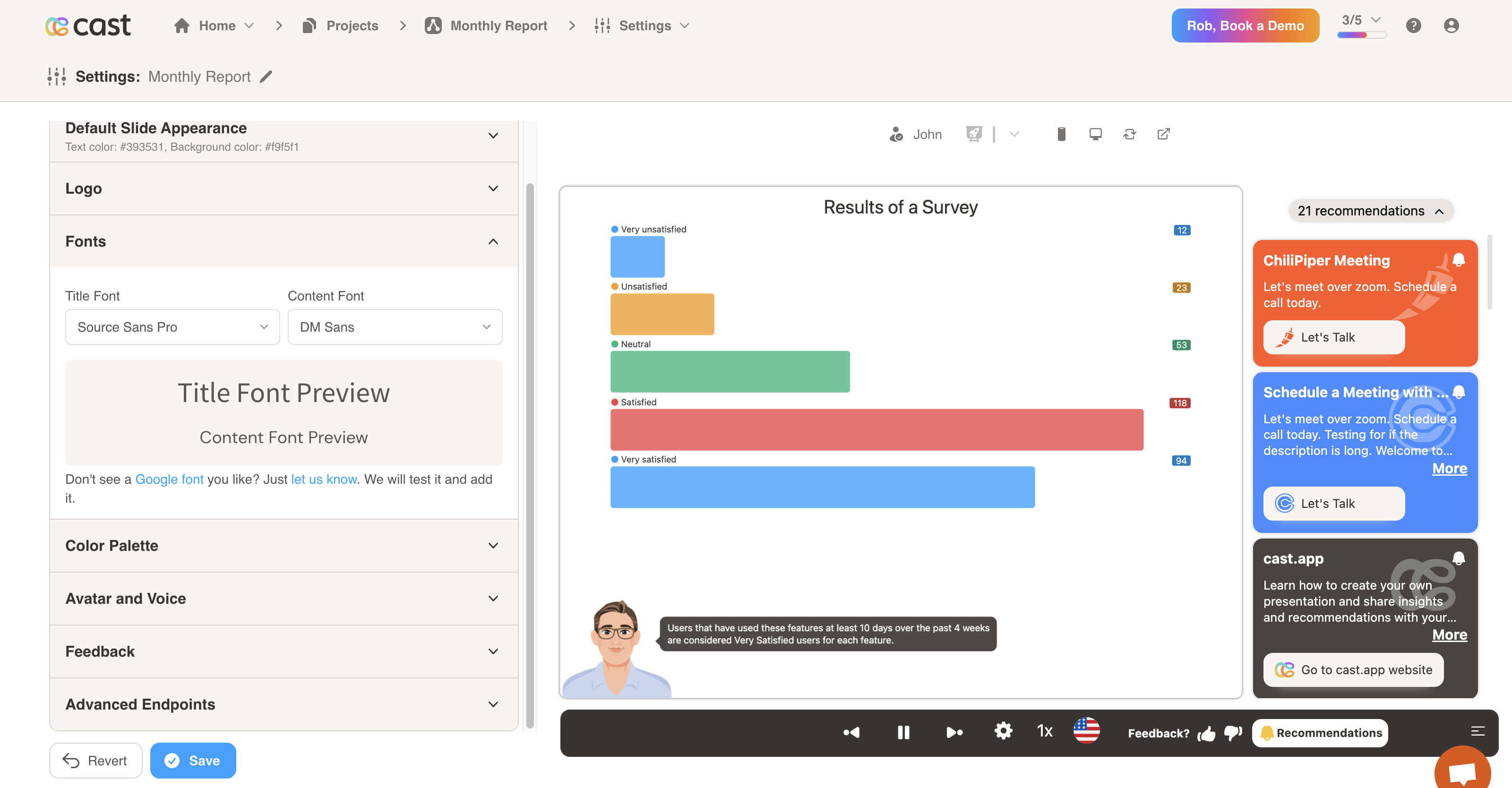
Task: Open the chat widget bubble
Action: pyautogui.click(x=1463, y=771)
